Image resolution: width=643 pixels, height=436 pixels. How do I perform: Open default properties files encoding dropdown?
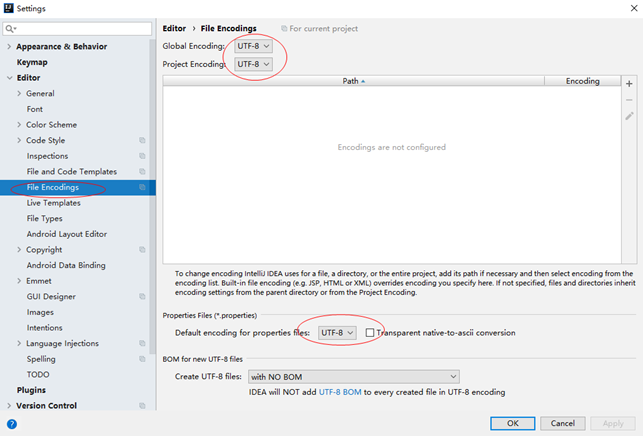tap(337, 333)
